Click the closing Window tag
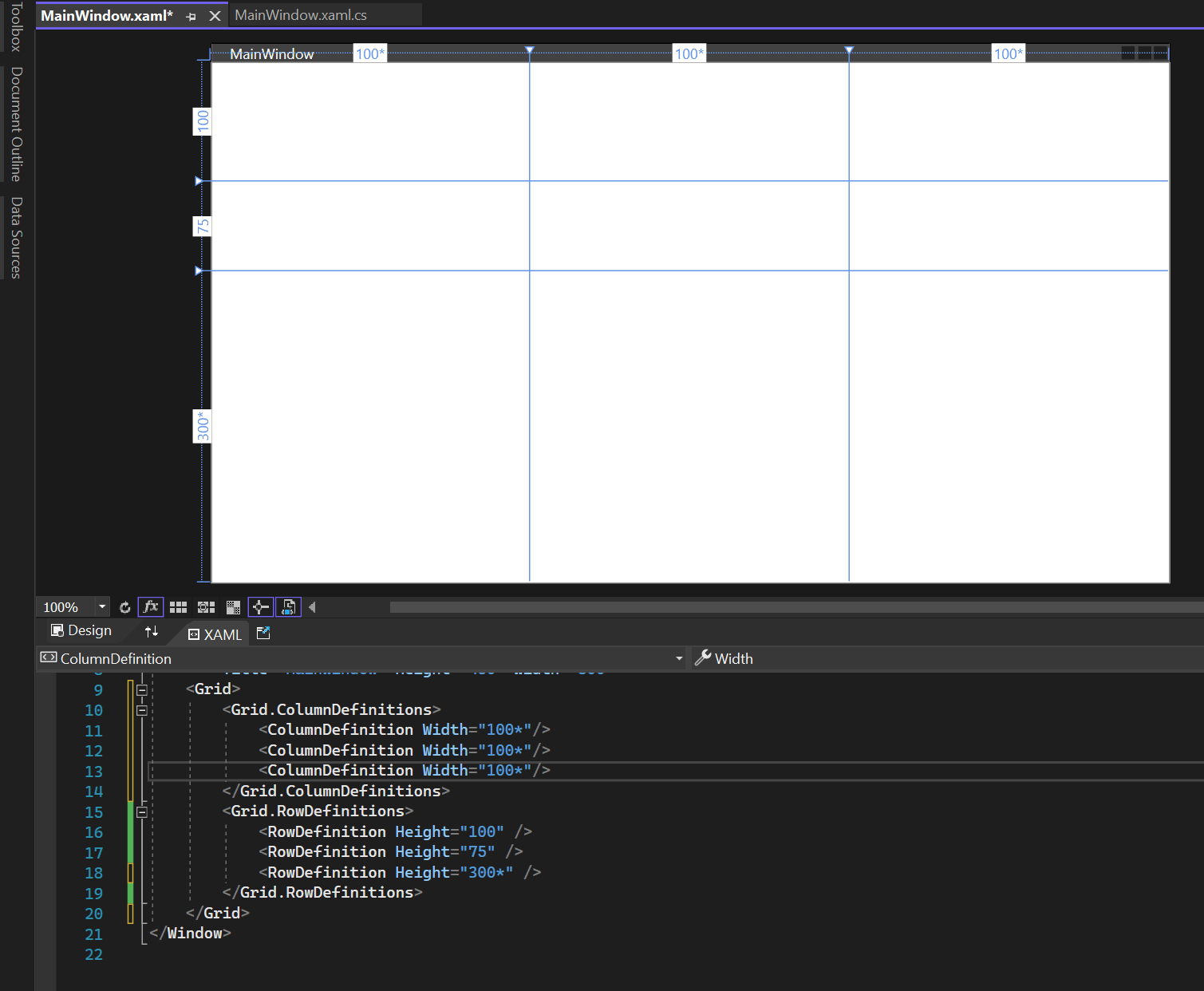The image size is (1204, 991). point(190,933)
